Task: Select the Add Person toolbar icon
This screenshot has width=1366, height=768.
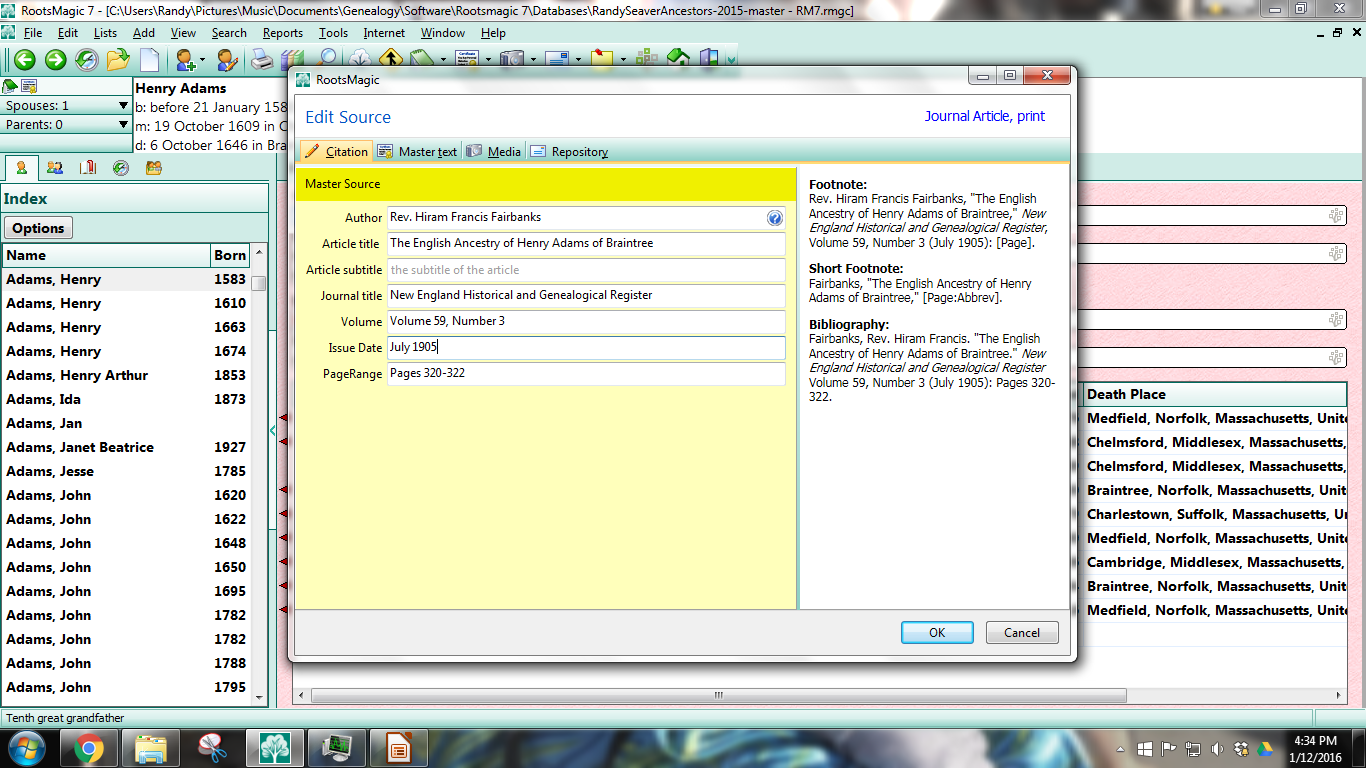Action: coord(185,60)
